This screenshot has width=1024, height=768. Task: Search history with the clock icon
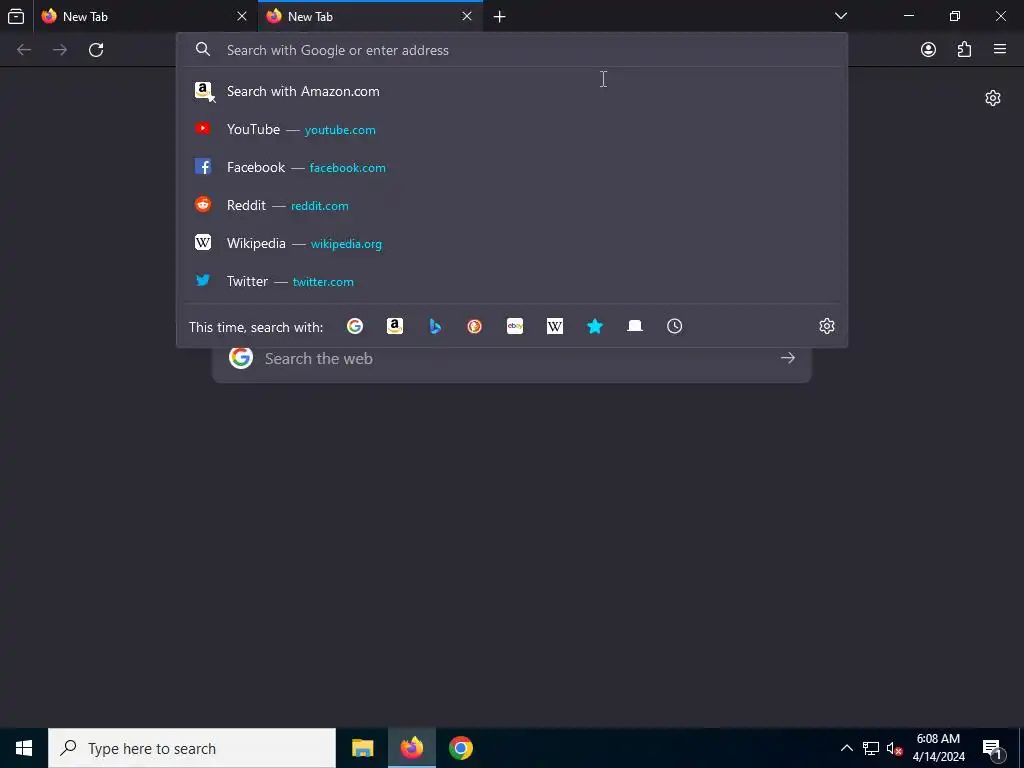(675, 326)
